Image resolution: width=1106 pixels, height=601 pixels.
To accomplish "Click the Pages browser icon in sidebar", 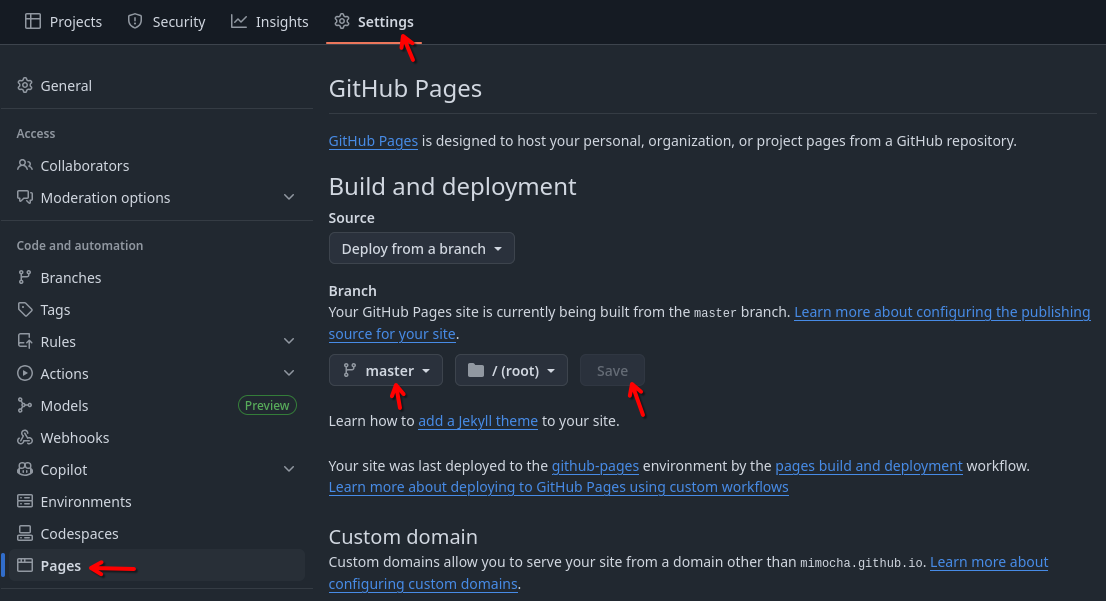I will [25, 565].
